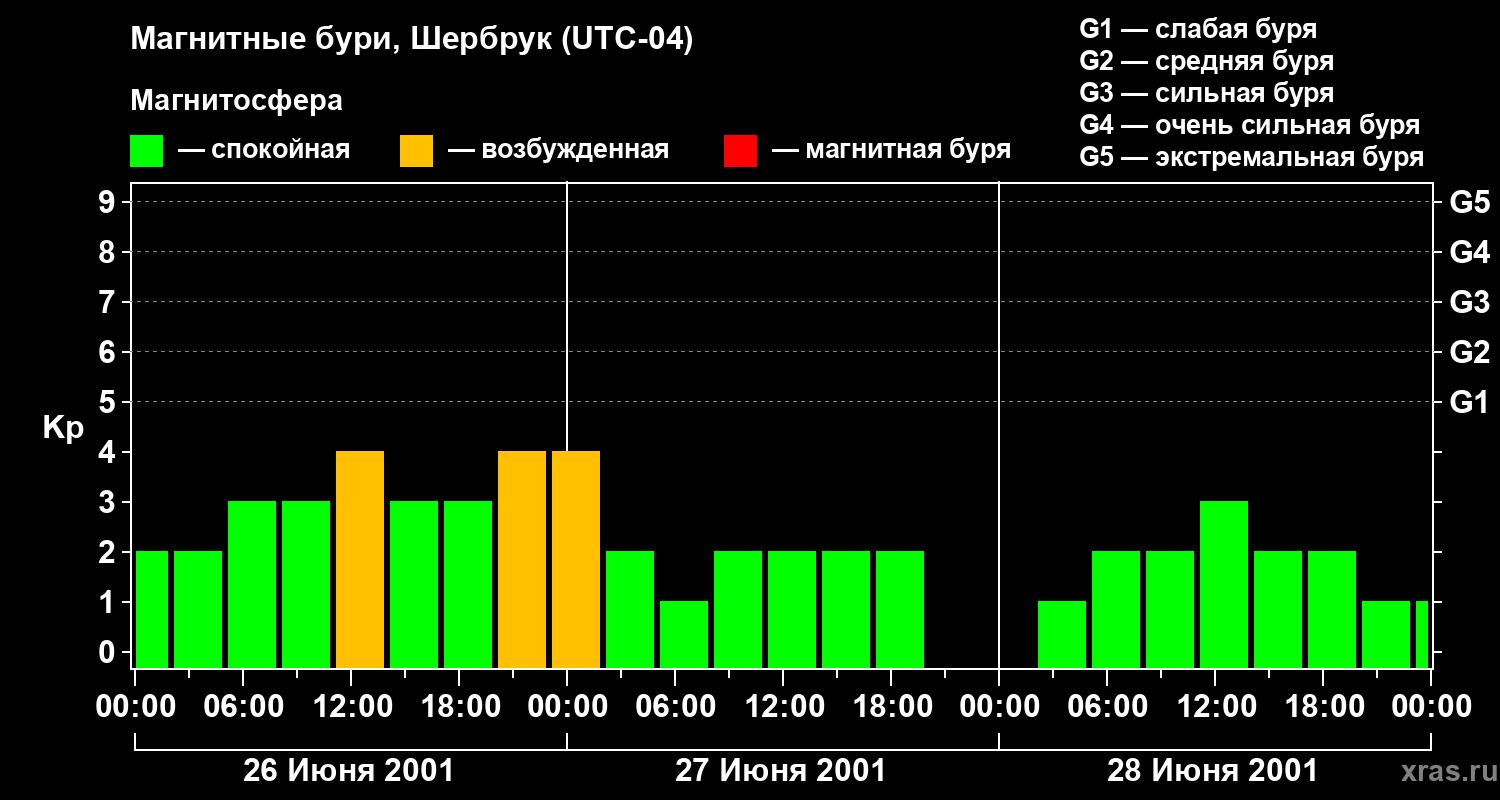Click the orange 'возбужденная' legend swatch
Image resolution: width=1500 pixels, height=800 pixels.
tap(416, 151)
